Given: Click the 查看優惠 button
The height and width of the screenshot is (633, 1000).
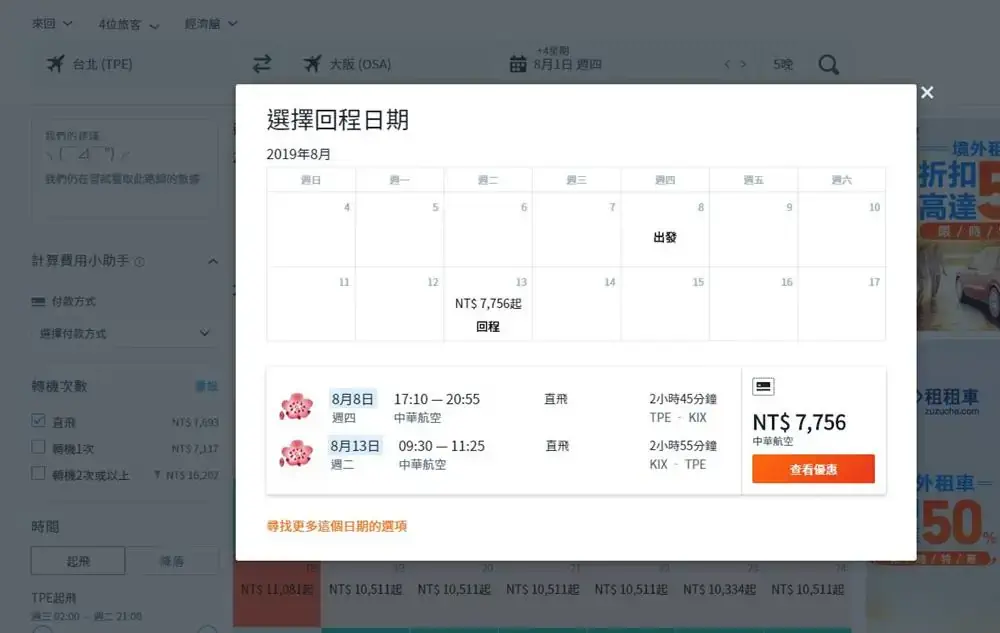Looking at the screenshot, I should click(813, 469).
